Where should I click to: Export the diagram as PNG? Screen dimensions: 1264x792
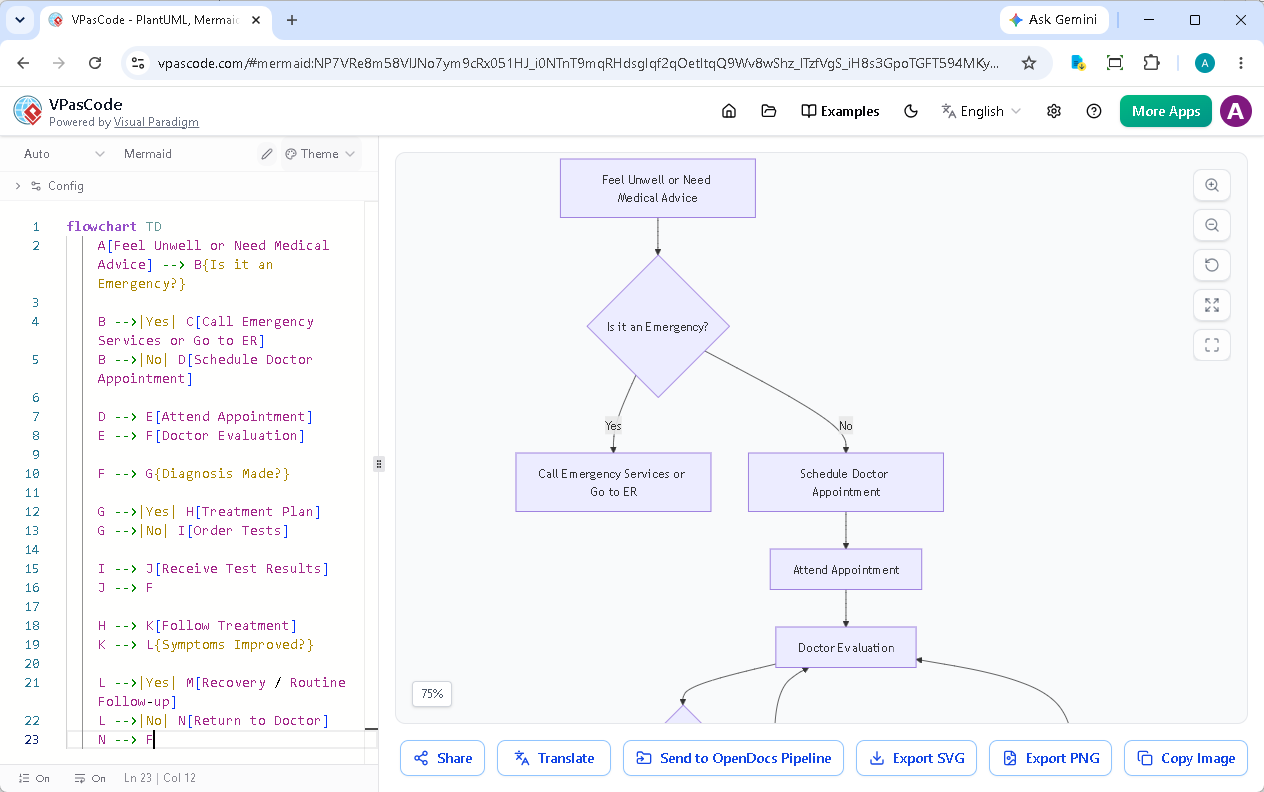pyautogui.click(x=1051, y=758)
